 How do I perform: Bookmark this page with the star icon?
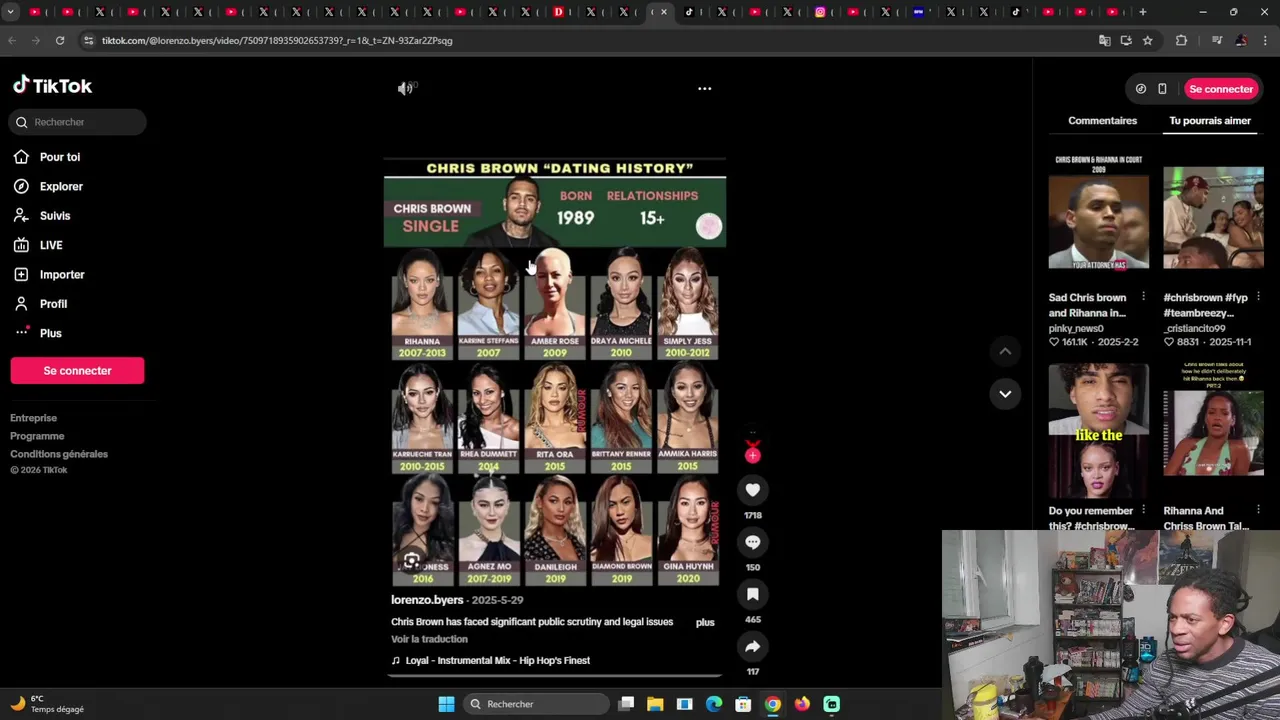pos(1148,41)
